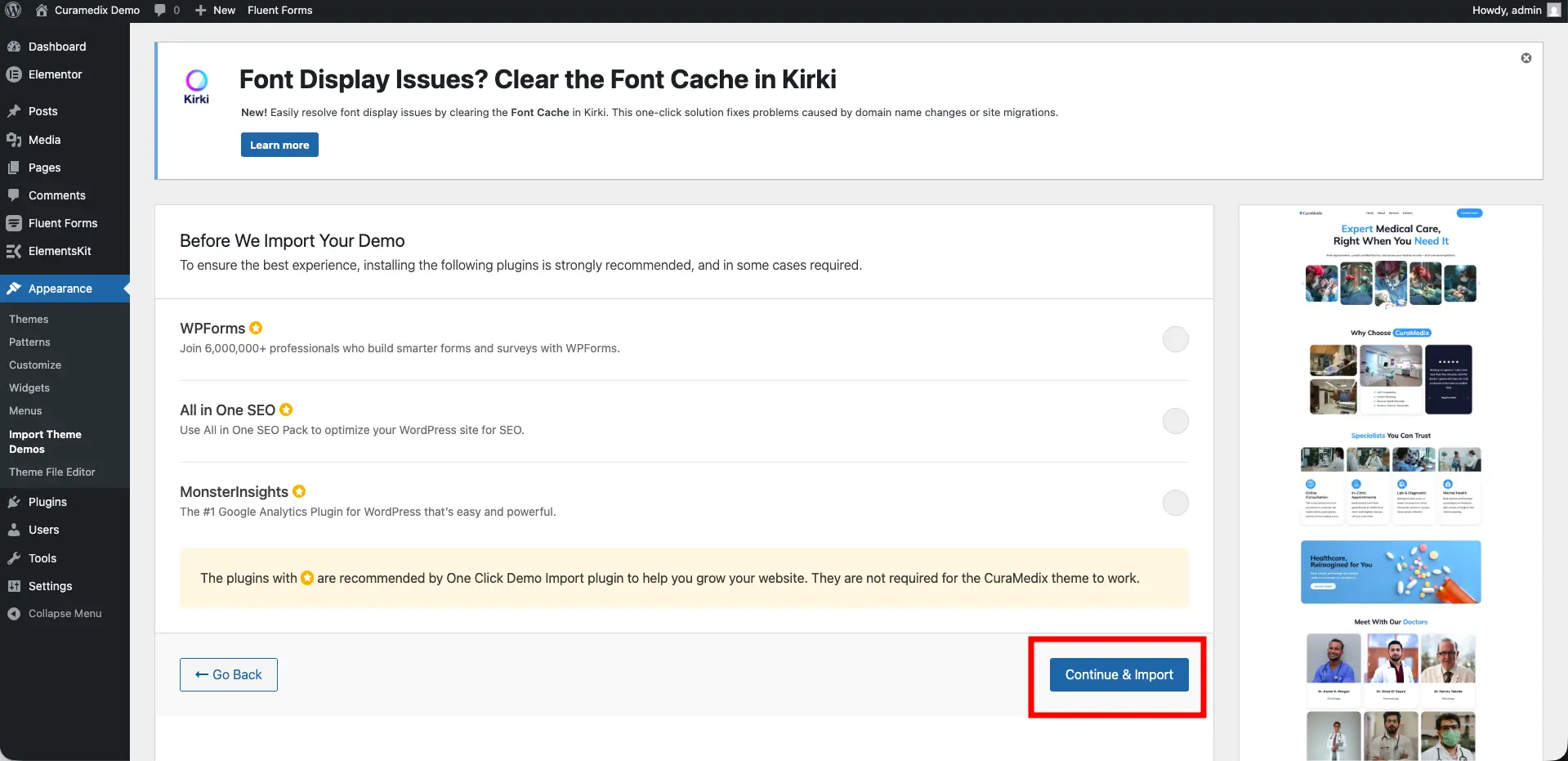Click the Plugins plug icon
This screenshot has width=1568, height=761.
(x=14, y=502)
